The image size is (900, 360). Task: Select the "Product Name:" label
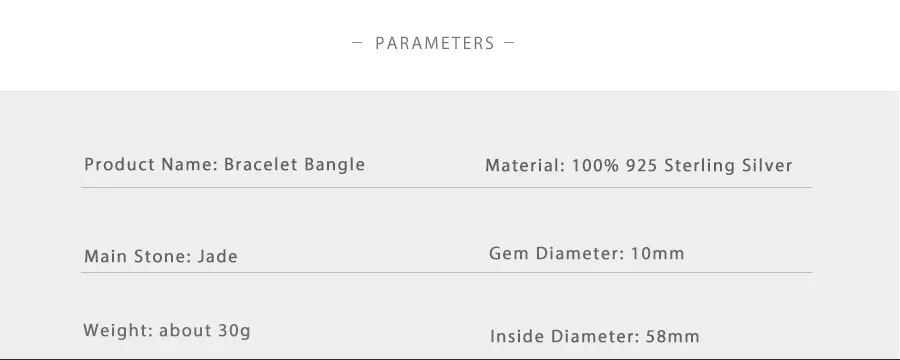tap(152, 165)
